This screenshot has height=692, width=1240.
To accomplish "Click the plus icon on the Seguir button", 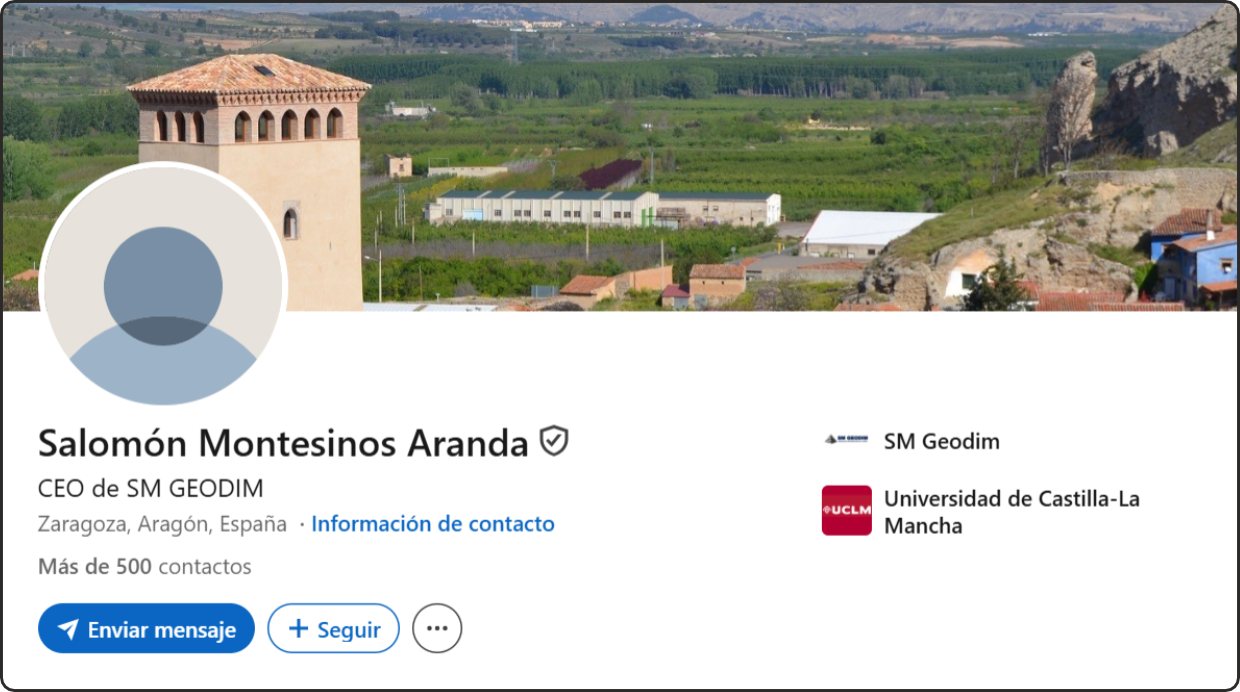I will (298, 629).
